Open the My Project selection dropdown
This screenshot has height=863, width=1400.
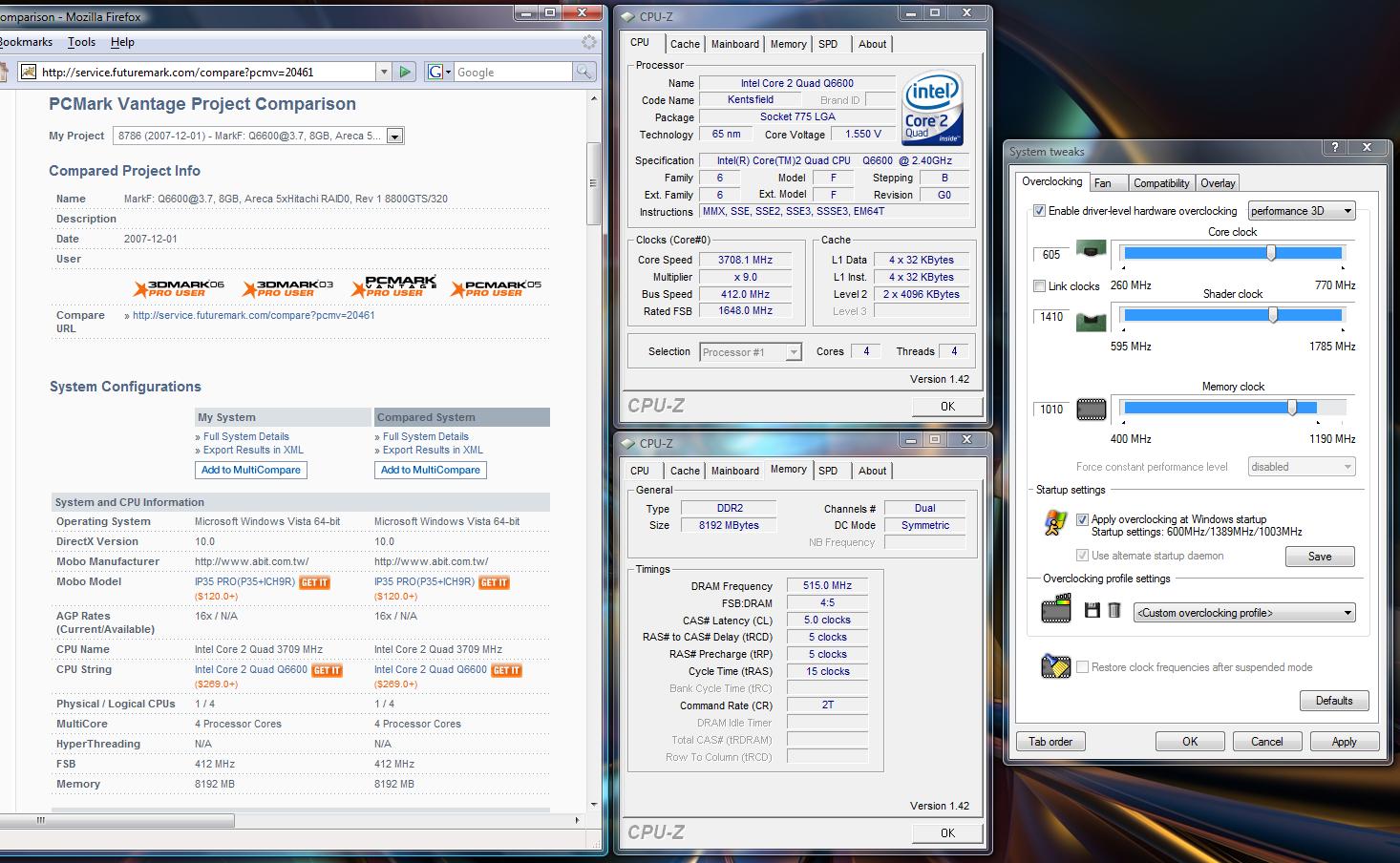[x=258, y=136]
